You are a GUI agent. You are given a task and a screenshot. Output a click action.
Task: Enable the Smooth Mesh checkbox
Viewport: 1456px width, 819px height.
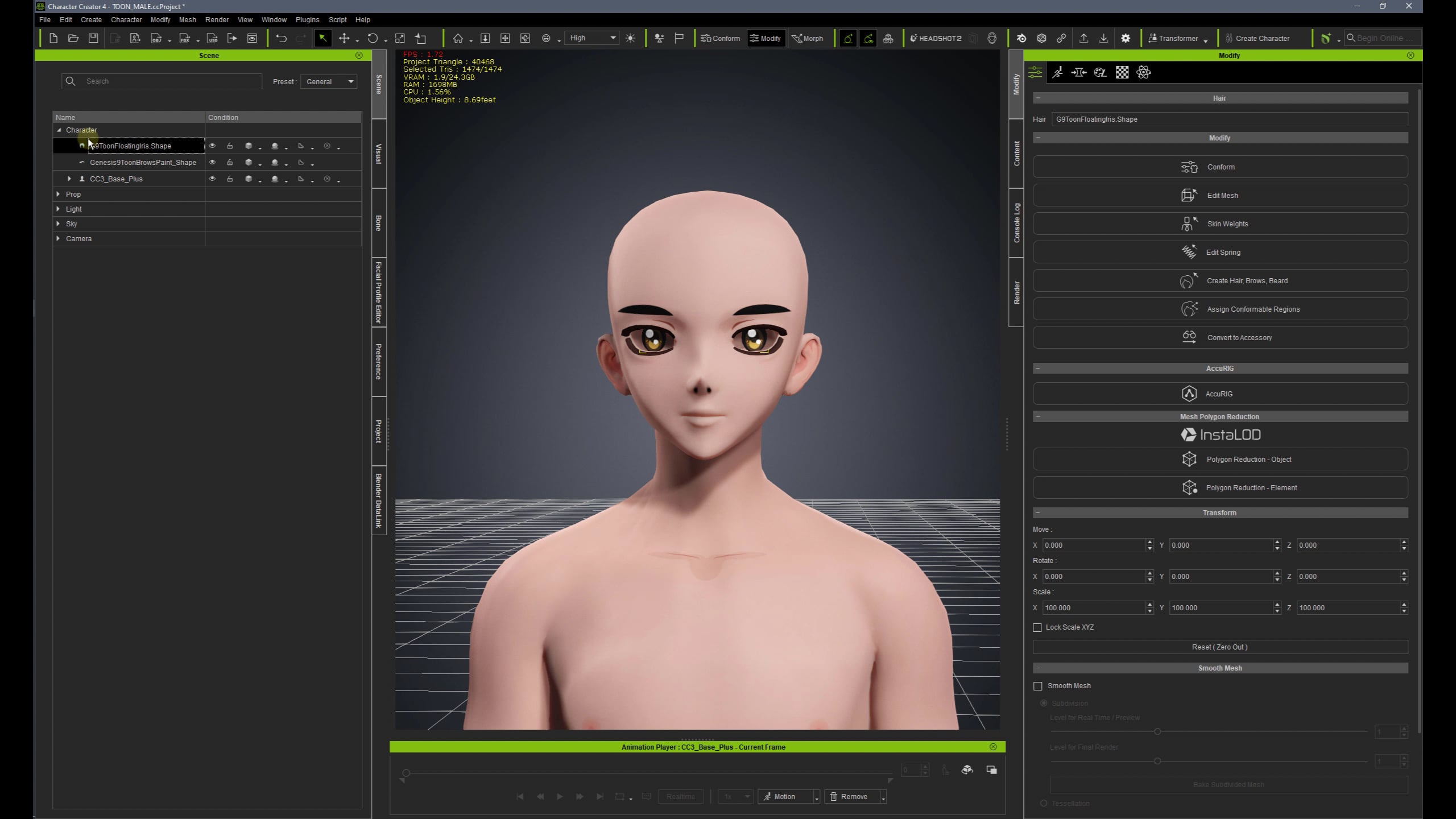pos(1038,686)
